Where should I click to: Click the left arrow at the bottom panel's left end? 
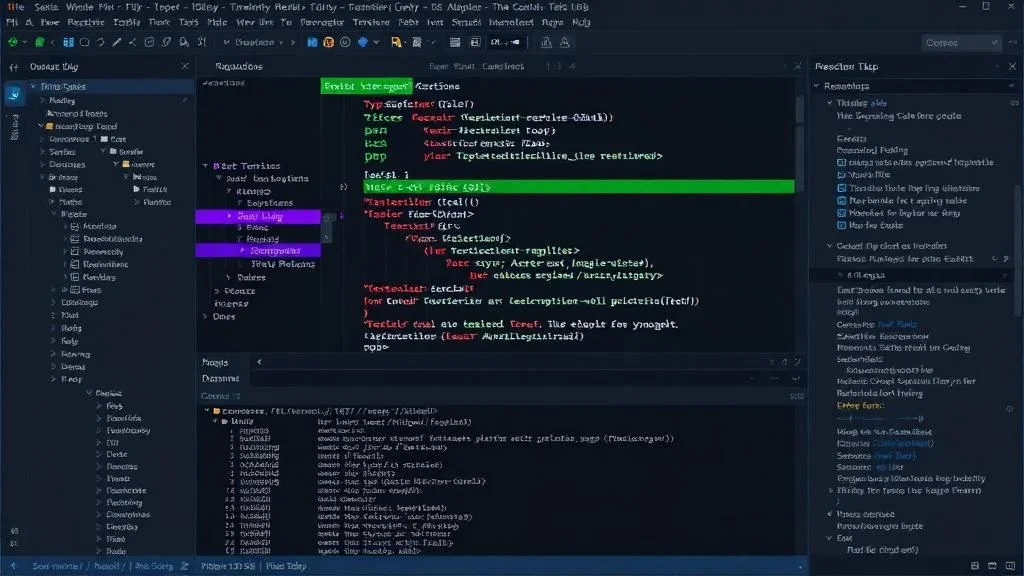[259, 362]
